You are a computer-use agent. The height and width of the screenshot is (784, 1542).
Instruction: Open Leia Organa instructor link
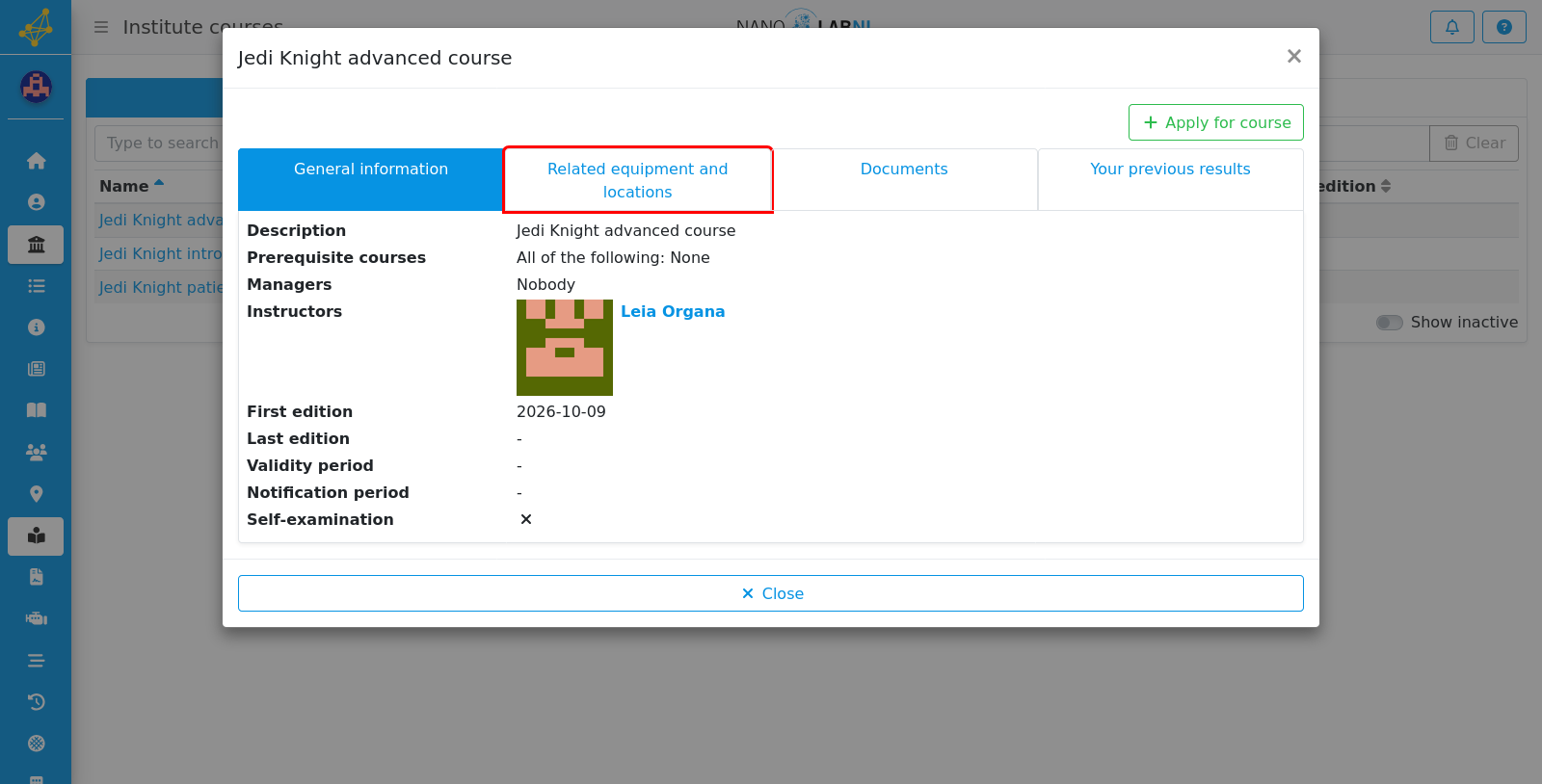tap(673, 311)
